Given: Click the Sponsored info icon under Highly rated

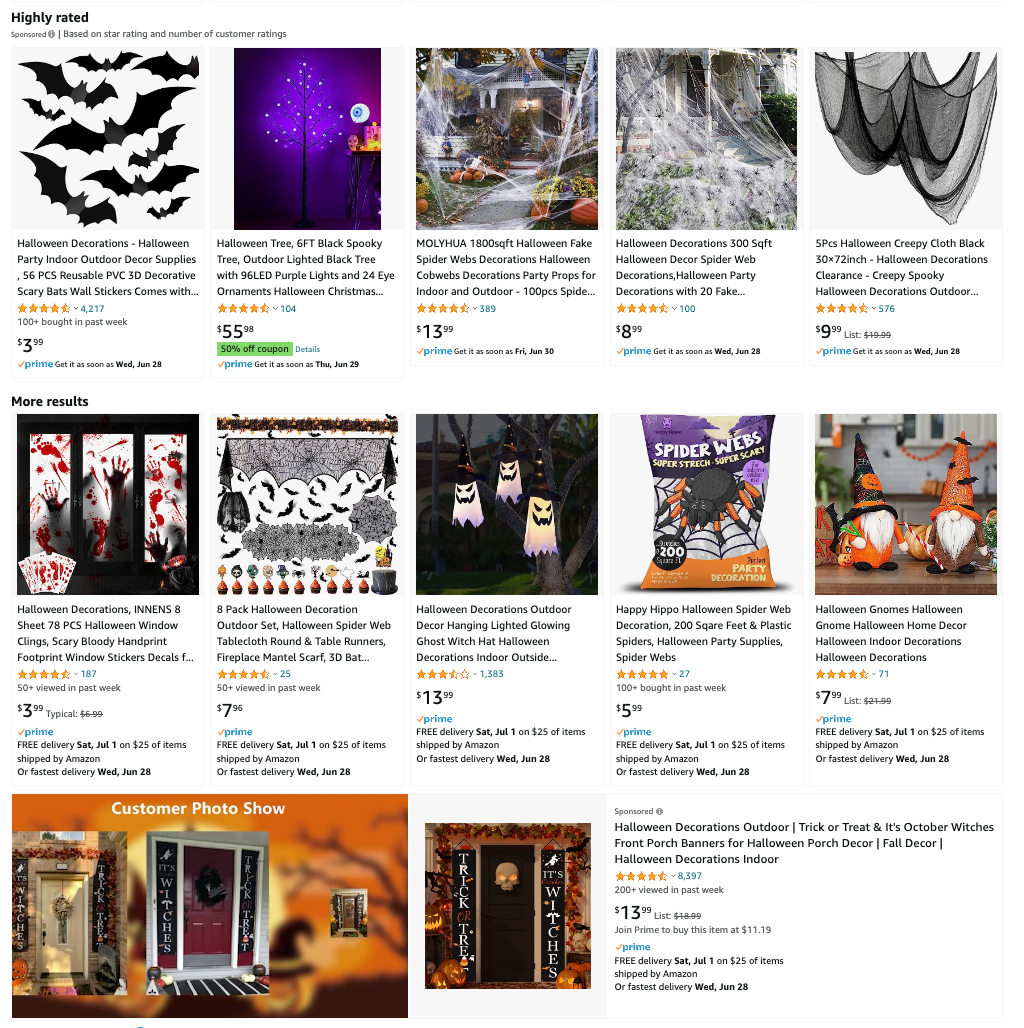Looking at the screenshot, I should point(51,34).
